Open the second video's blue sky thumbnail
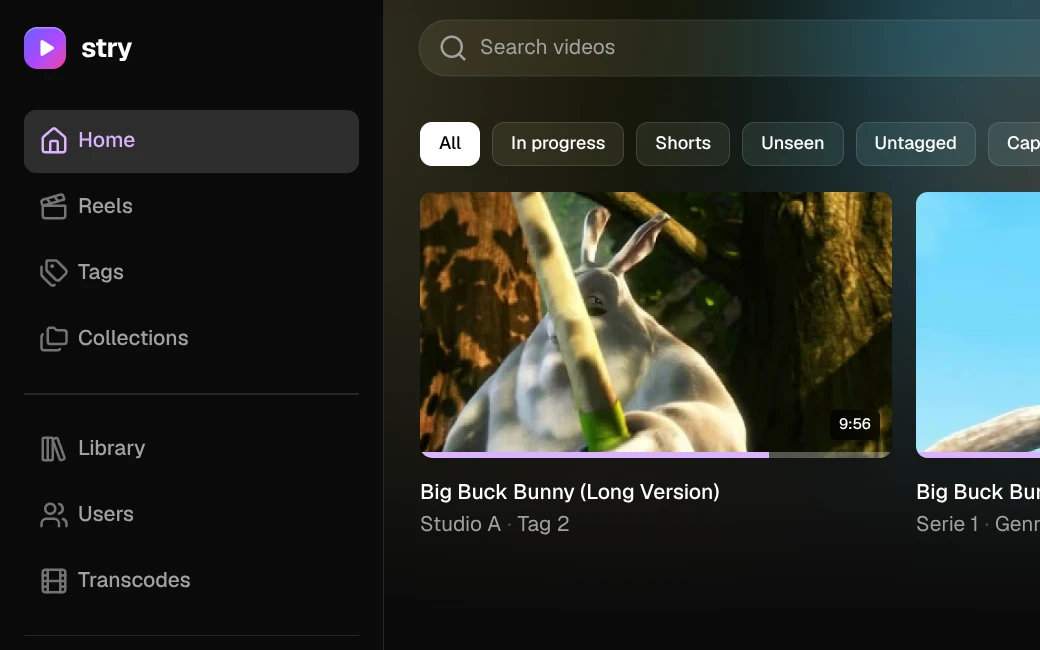Viewport: 1040px width, 650px height. point(978,325)
